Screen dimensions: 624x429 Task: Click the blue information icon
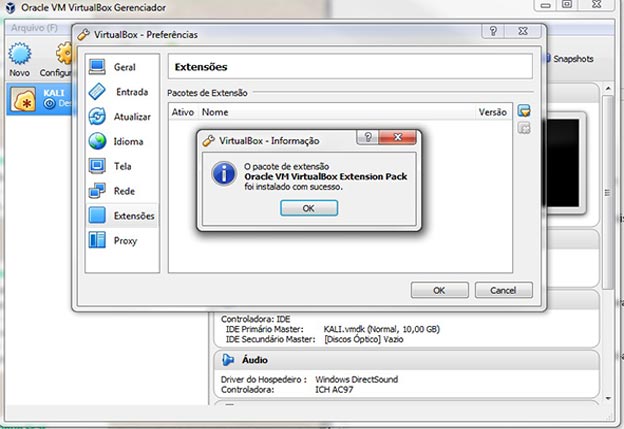224,174
